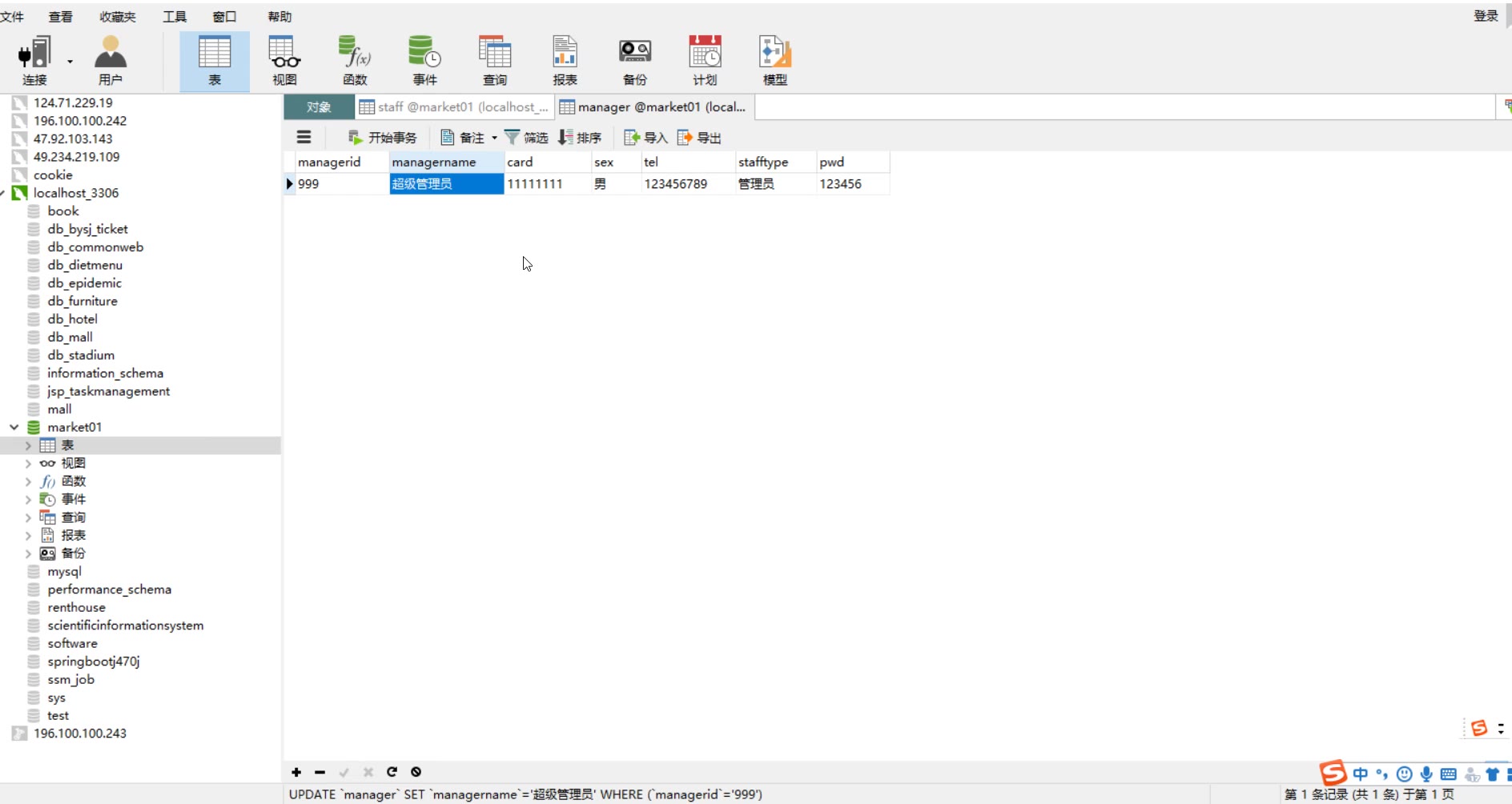Screen dimensions: 1512x804
Task: Open the 查询 (Query) button in the main toolbar
Action: 495,60
